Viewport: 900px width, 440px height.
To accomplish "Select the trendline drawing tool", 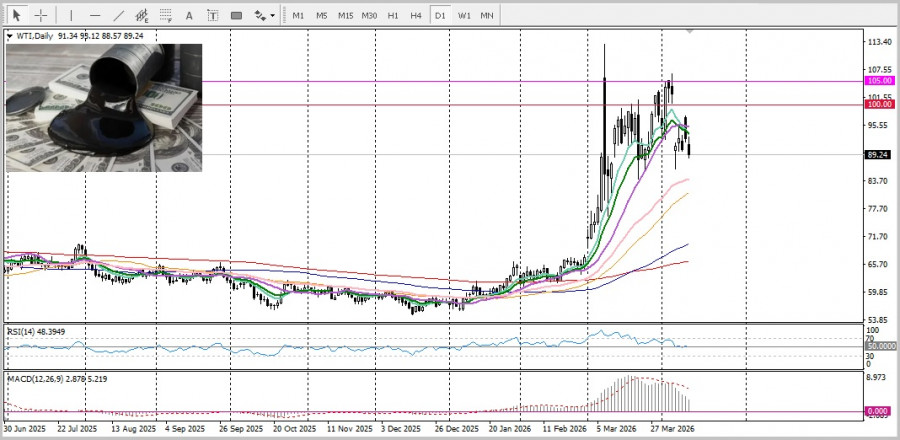I will click(x=119, y=15).
